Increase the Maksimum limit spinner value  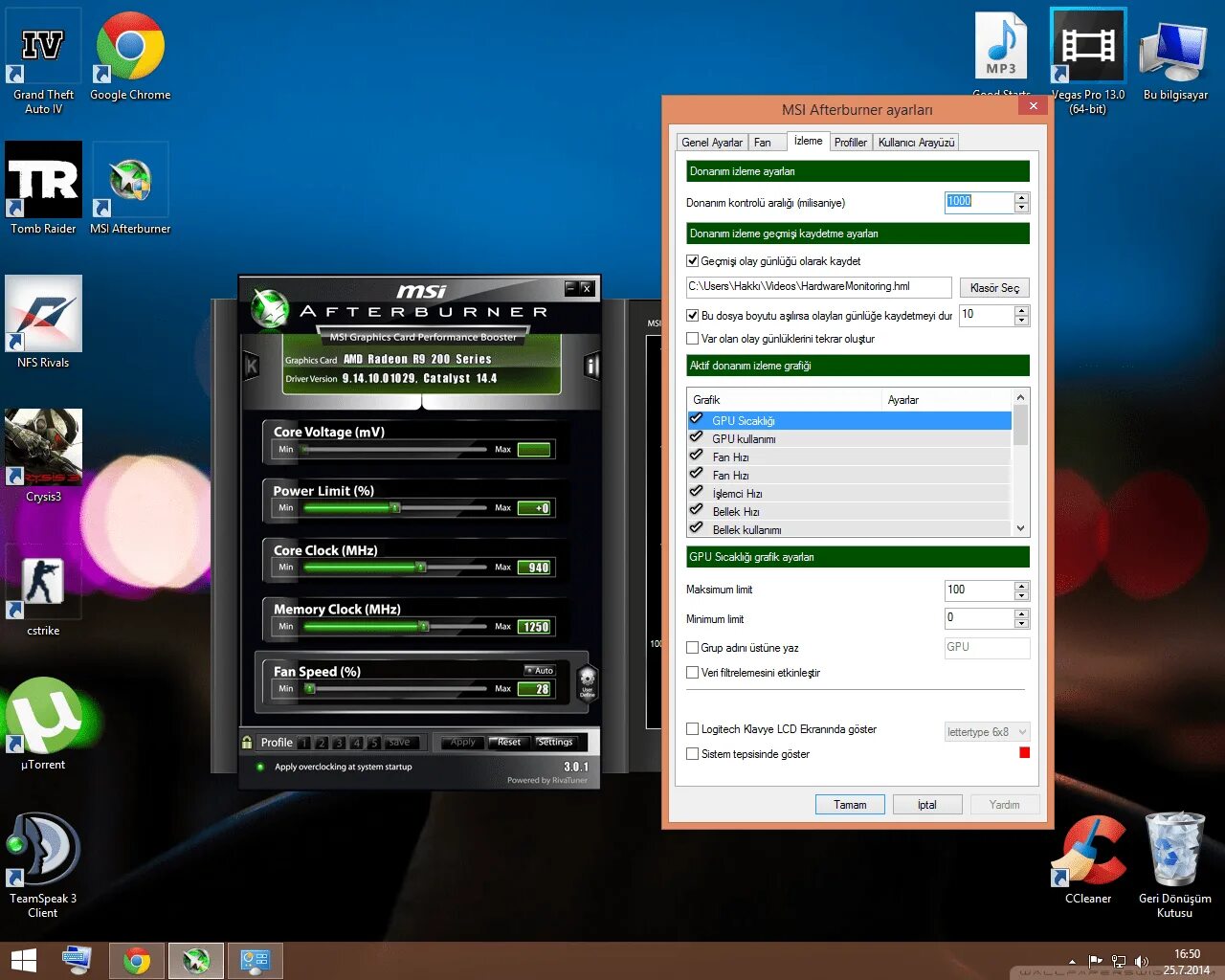1022,586
